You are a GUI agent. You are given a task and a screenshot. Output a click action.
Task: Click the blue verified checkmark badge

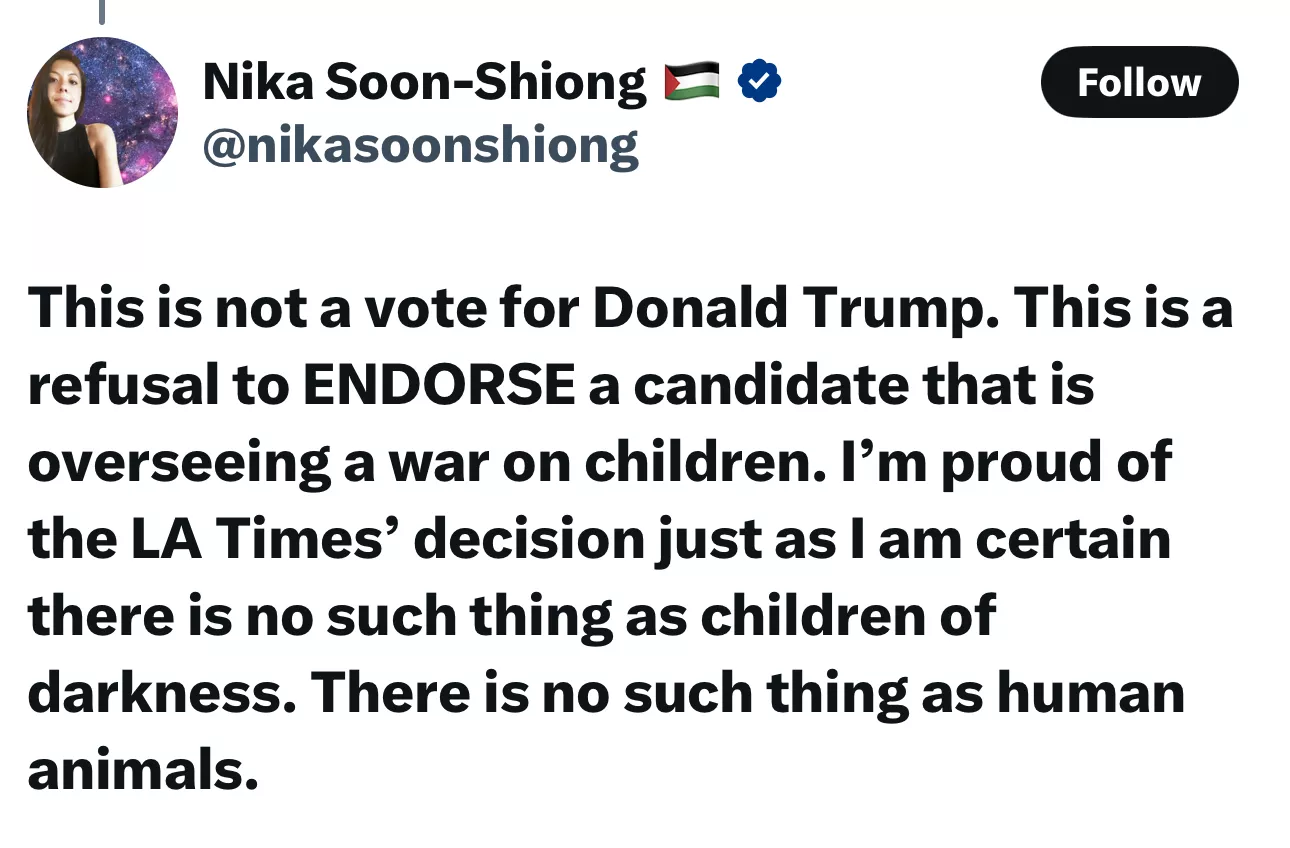[x=759, y=82]
